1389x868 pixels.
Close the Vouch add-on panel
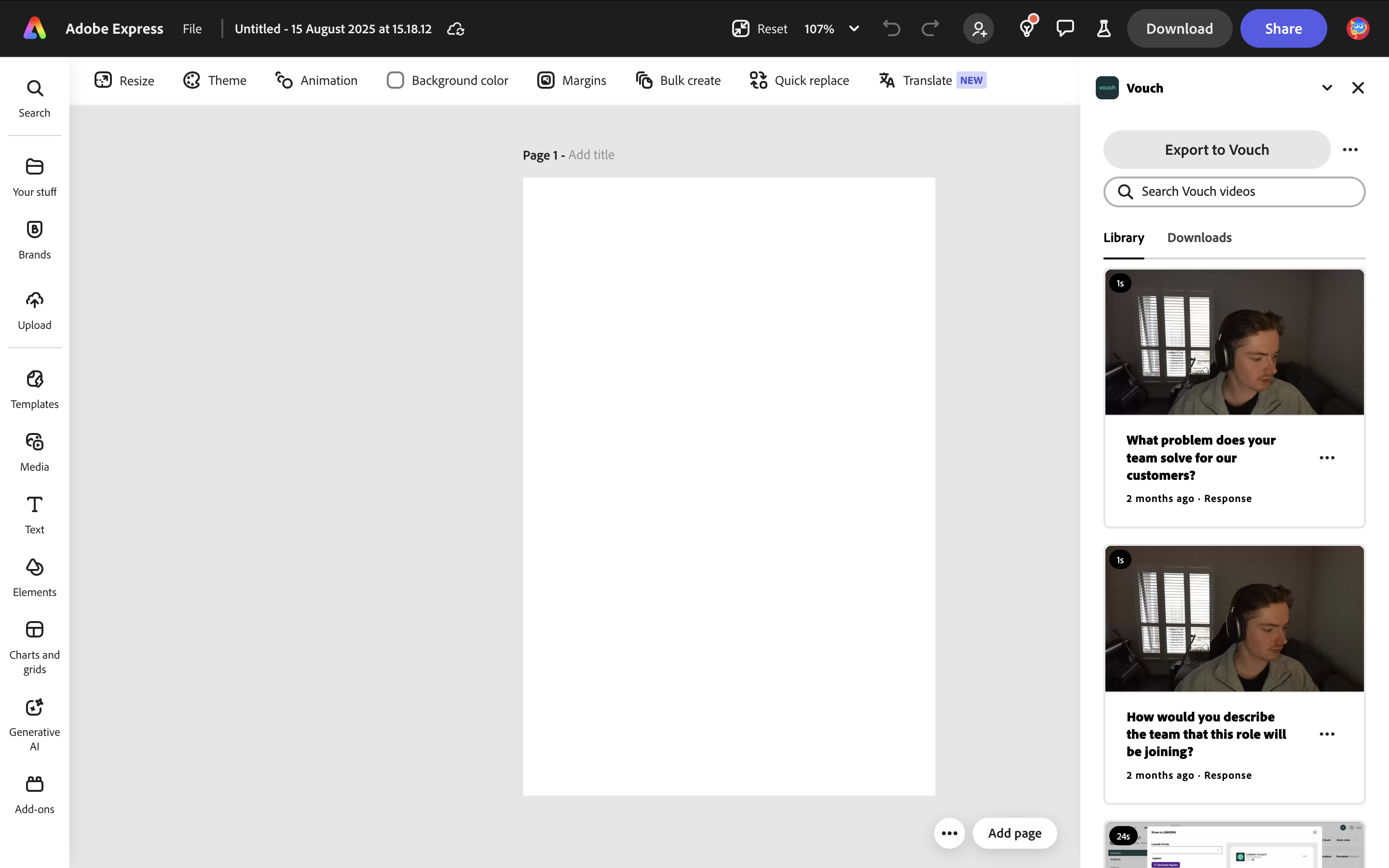click(x=1358, y=88)
